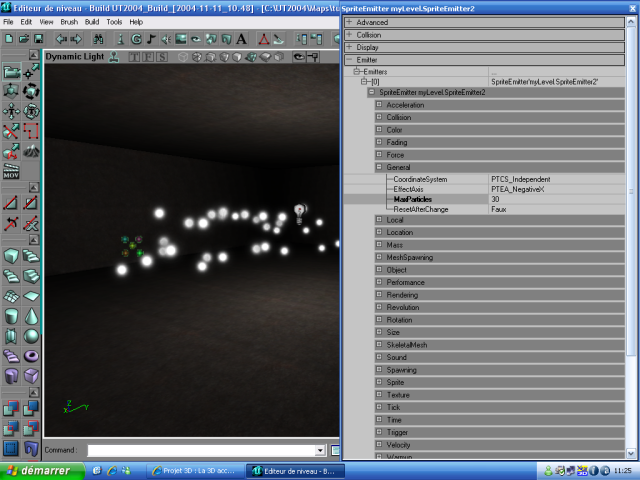640x480 pixels.
Task: Expand the Advanced properties section
Action: pyautogui.click(x=349, y=22)
